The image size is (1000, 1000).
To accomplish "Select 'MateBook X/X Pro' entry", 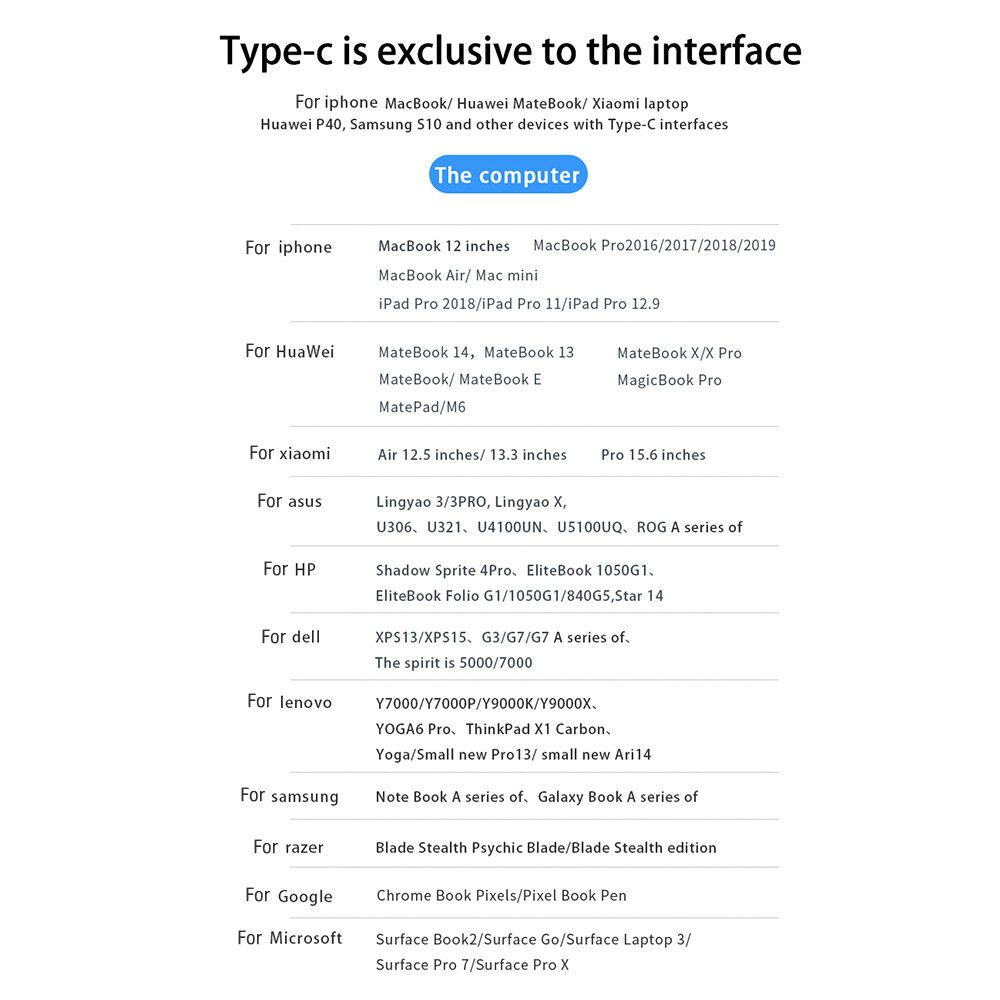I will pos(679,353).
